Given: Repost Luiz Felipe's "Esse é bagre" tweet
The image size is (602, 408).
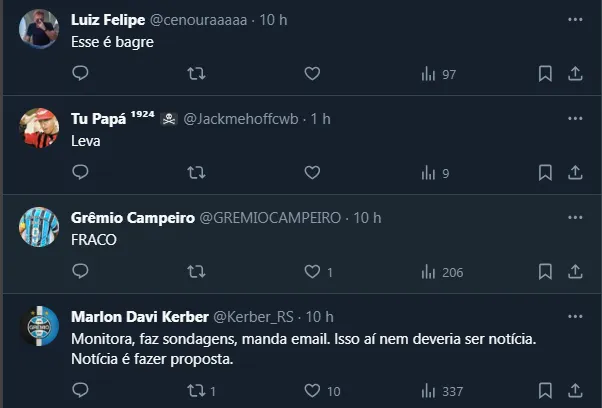Looking at the screenshot, I should (x=197, y=74).
